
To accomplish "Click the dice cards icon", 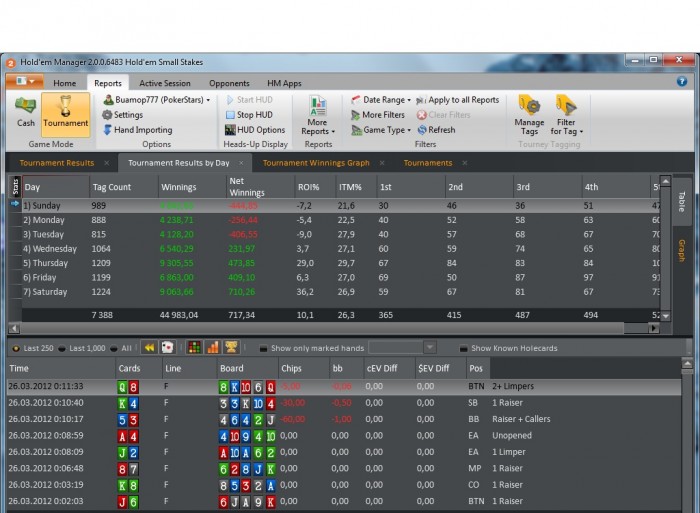I will tap(167, 347).
